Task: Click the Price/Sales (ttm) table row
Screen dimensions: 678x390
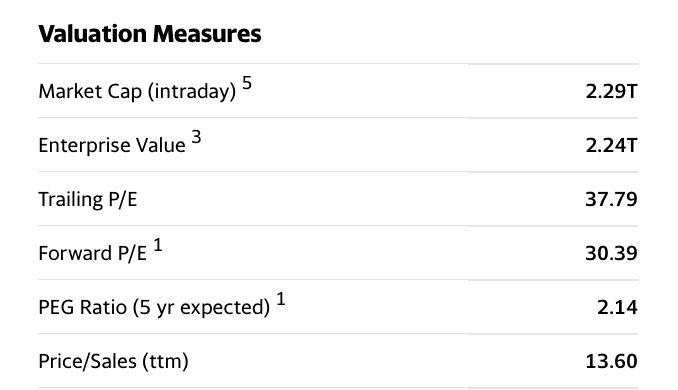Action: pyautogui.click(x=338, y=361)
